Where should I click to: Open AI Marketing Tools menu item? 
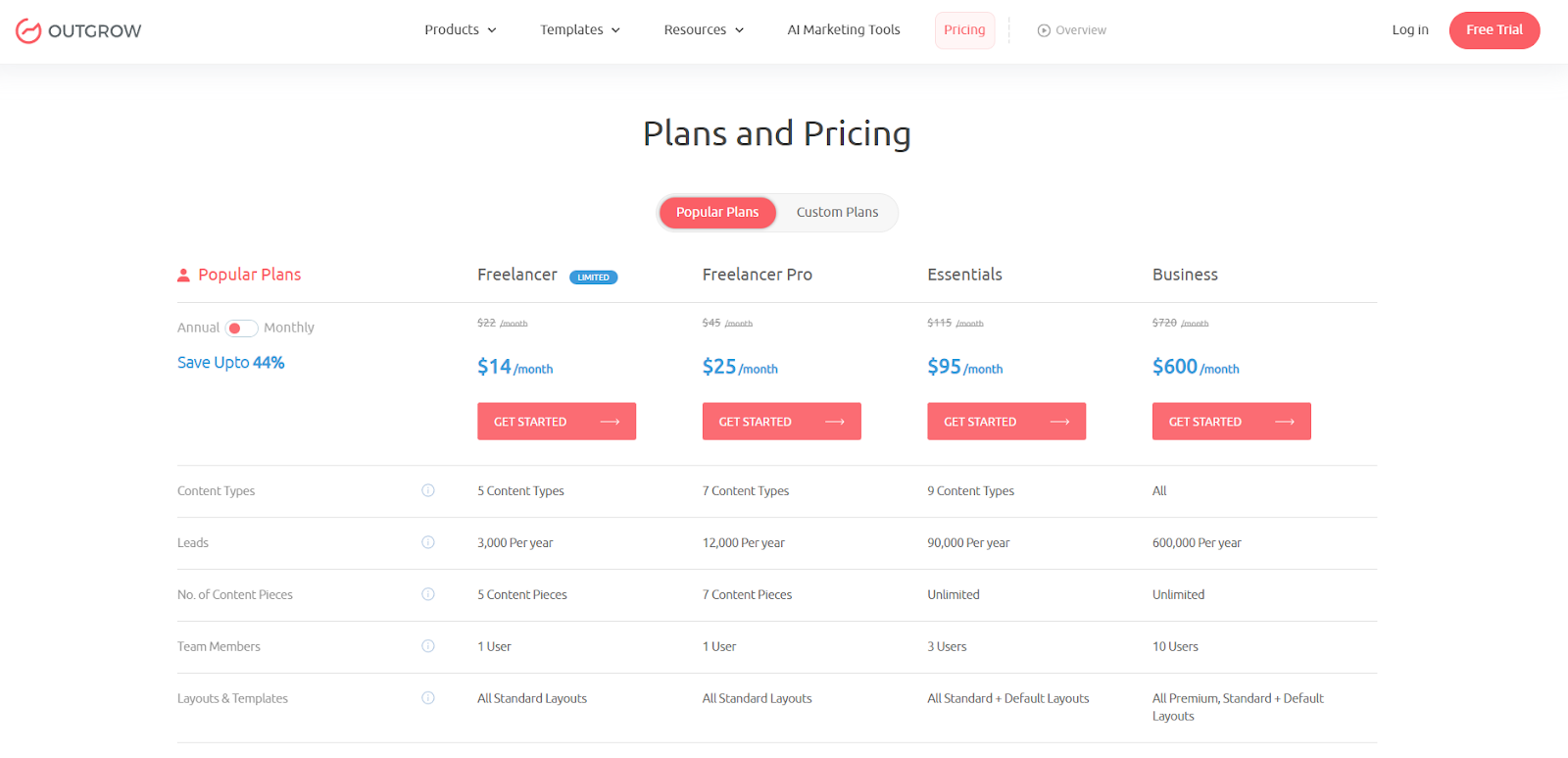pos(844,30)
